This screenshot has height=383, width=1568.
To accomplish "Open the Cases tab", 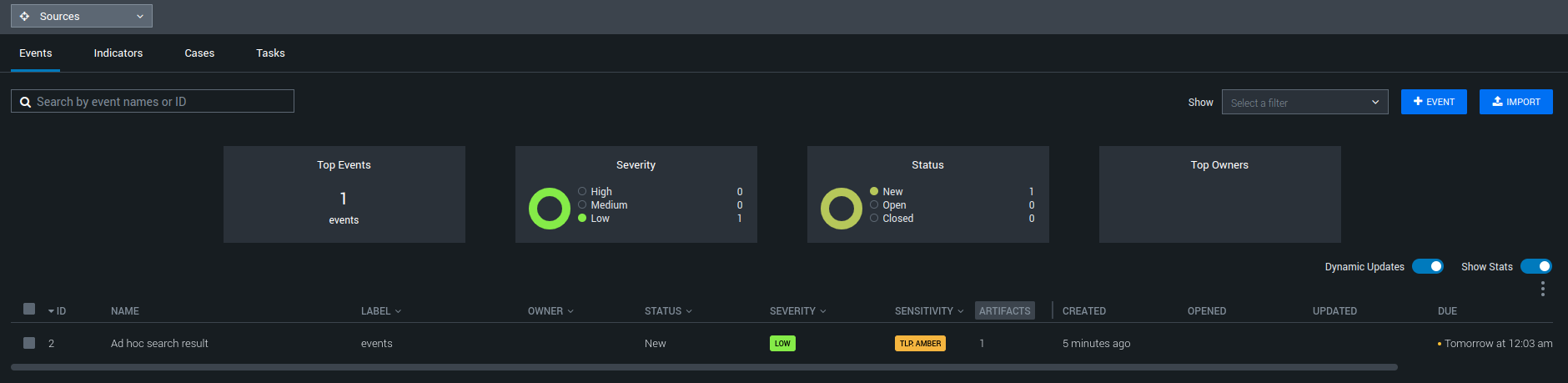I will click(199, 53).
